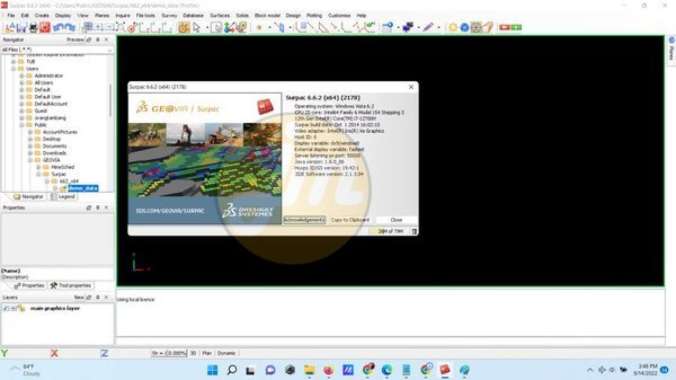The image size is (676, 380).
Task: Expand the Downloads folder node
Action: [31, 153]
